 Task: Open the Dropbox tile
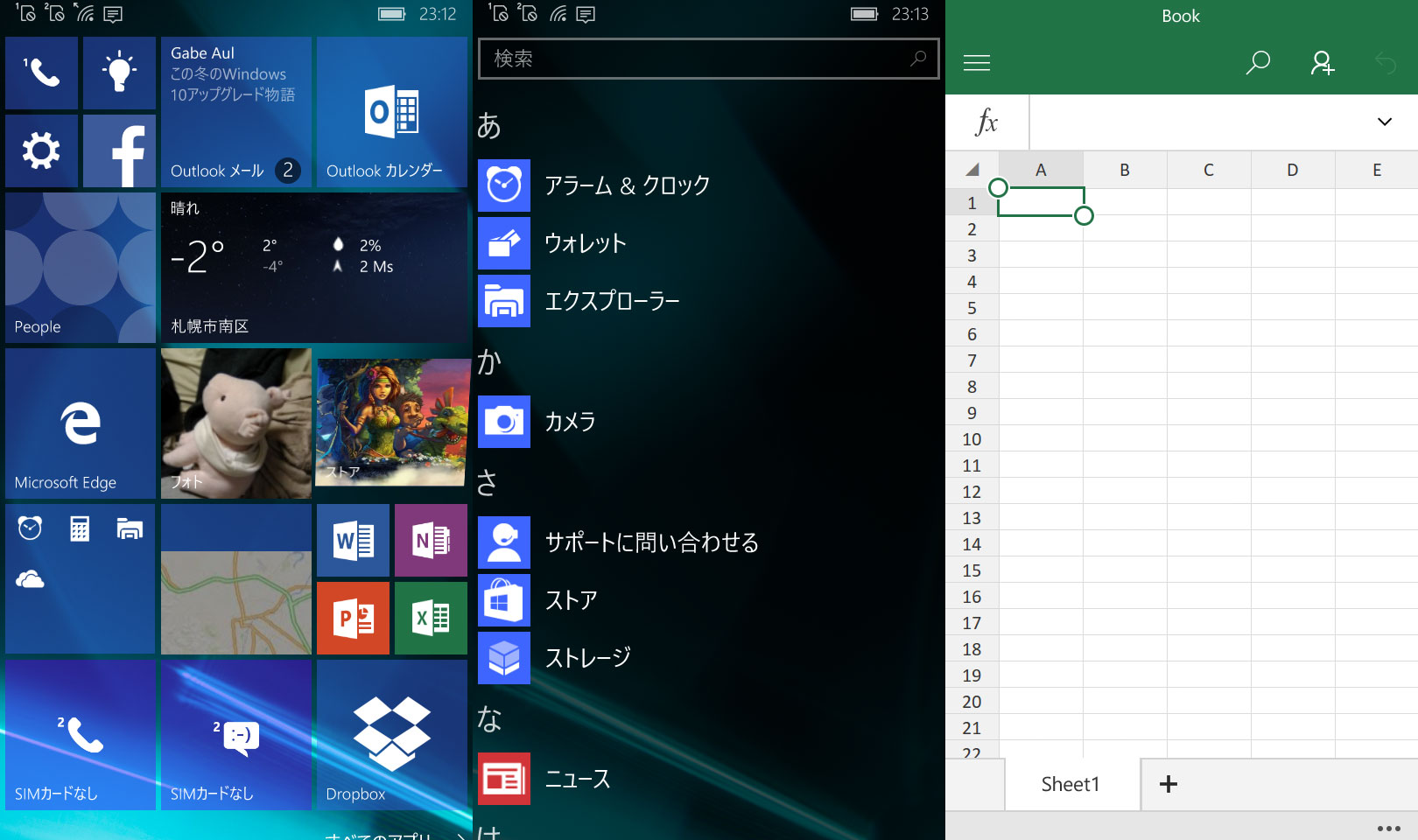click(x=391, y=735)
